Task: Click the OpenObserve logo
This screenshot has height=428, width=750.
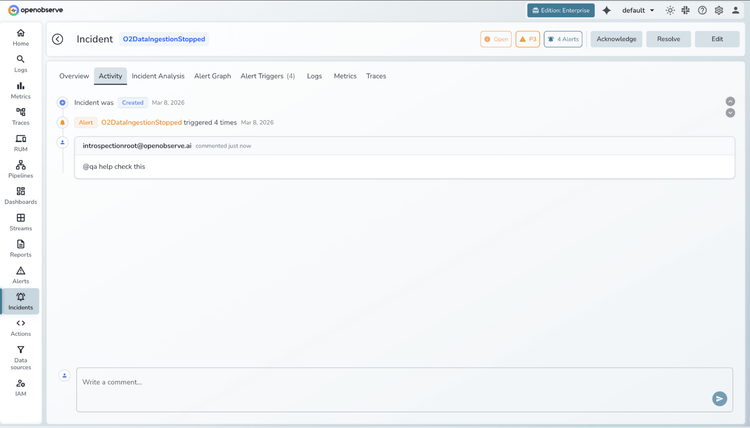Action: (x=36, y=10)
